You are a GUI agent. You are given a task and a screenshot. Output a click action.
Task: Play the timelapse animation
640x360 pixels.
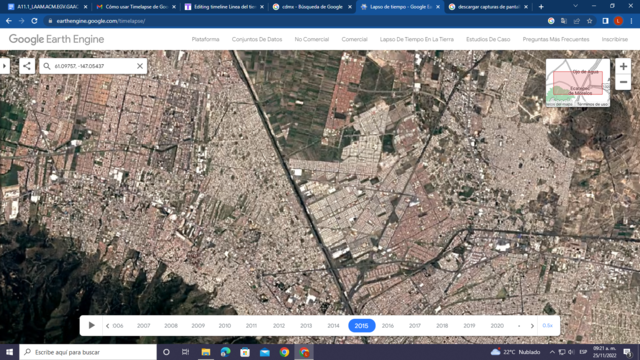91,325
